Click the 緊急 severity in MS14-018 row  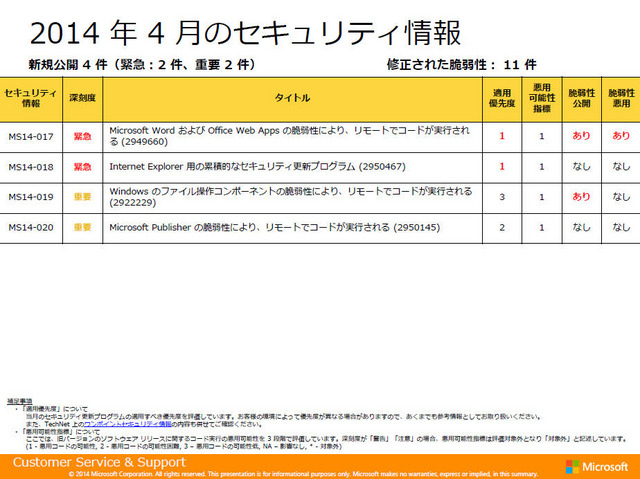pyautogui.click(x=82, y=167)
